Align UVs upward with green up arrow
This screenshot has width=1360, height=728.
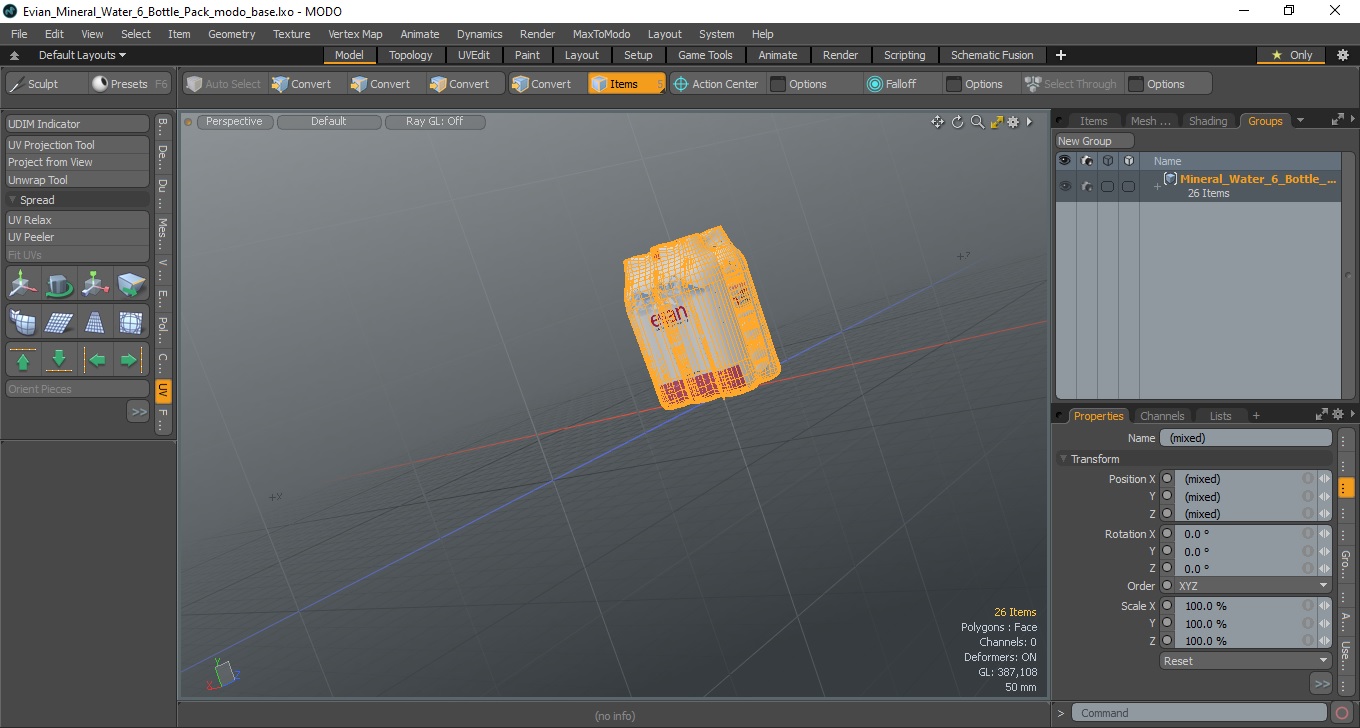[x=23, y=359]
